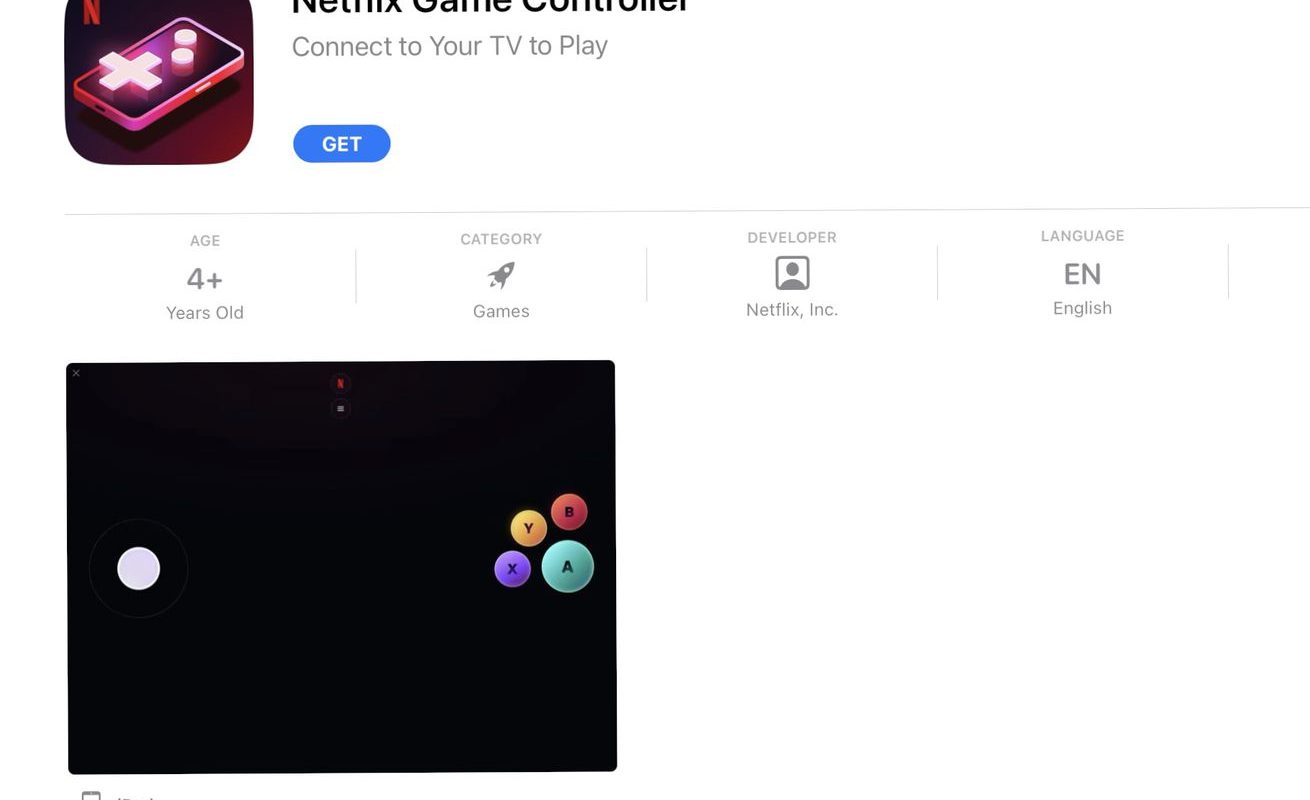Click the white joystick thumb knob
The image size is (1310, 800).
coord(139,568)
